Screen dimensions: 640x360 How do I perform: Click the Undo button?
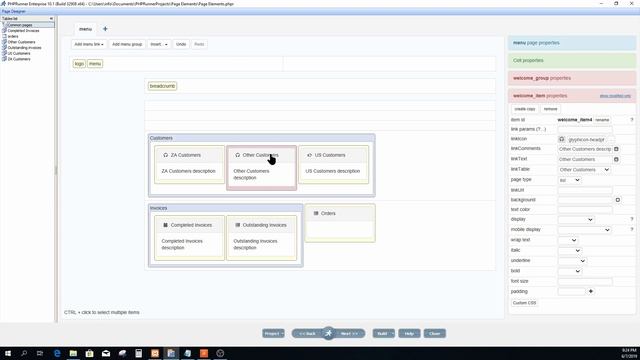[x=181, y=44]
